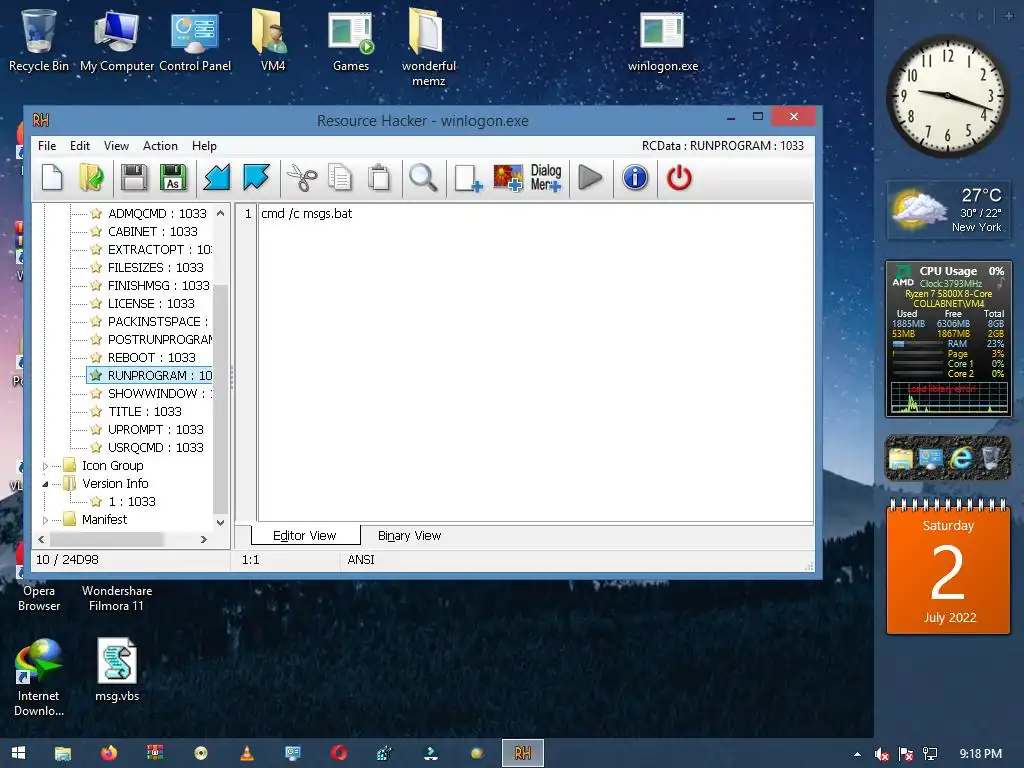Screen dimensions: 1024x768
Task: Copy with the two-pages toolbar icon
Action: click(340, 178)
